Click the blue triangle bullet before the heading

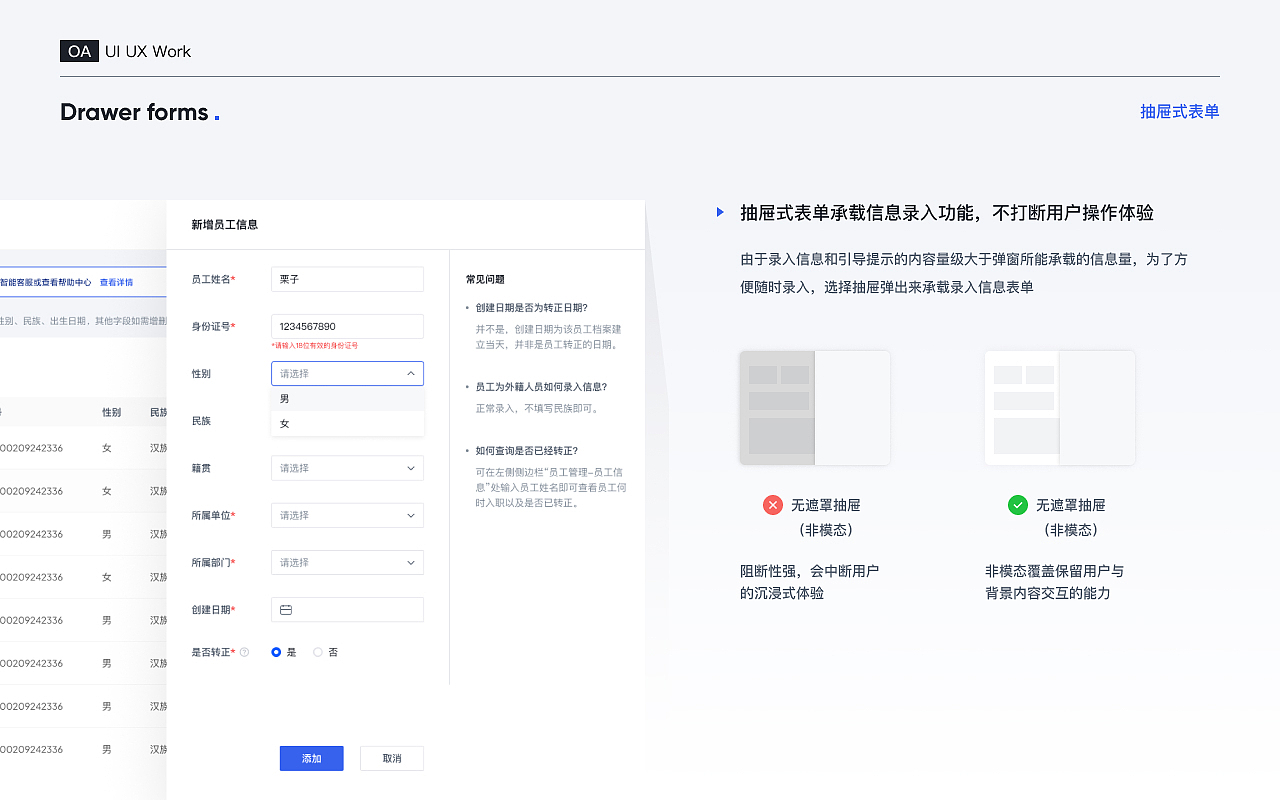pos(720,212)
